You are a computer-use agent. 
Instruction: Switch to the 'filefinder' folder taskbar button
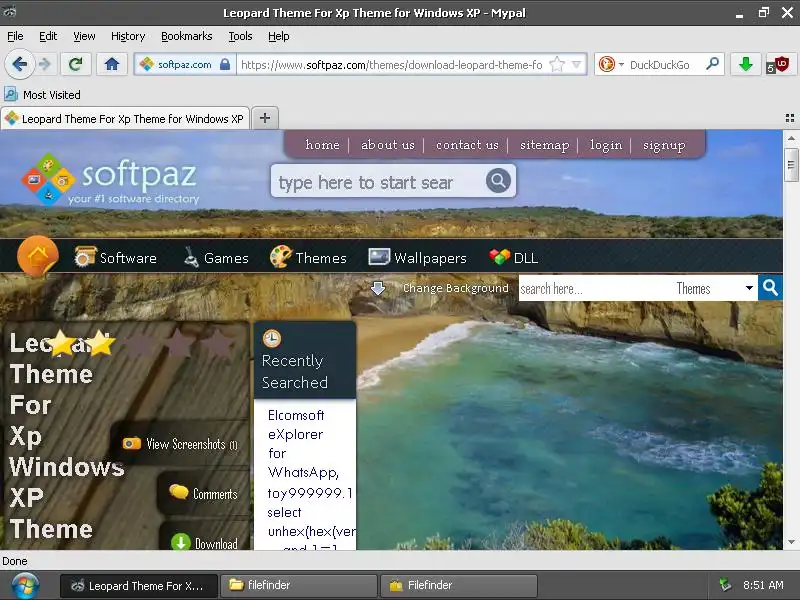click(x=298, y=585)
